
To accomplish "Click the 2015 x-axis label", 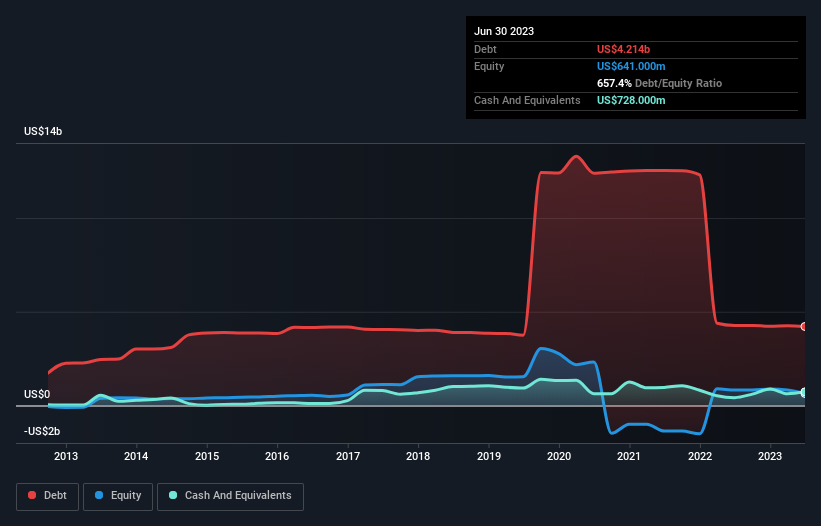I will tap(207, 456).
